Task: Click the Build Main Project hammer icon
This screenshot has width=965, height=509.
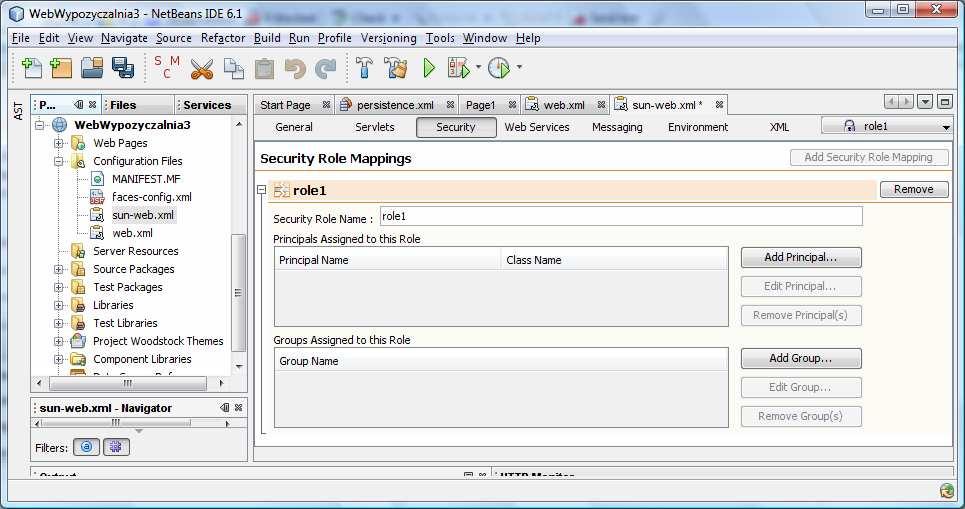Action: coord(364,68)
